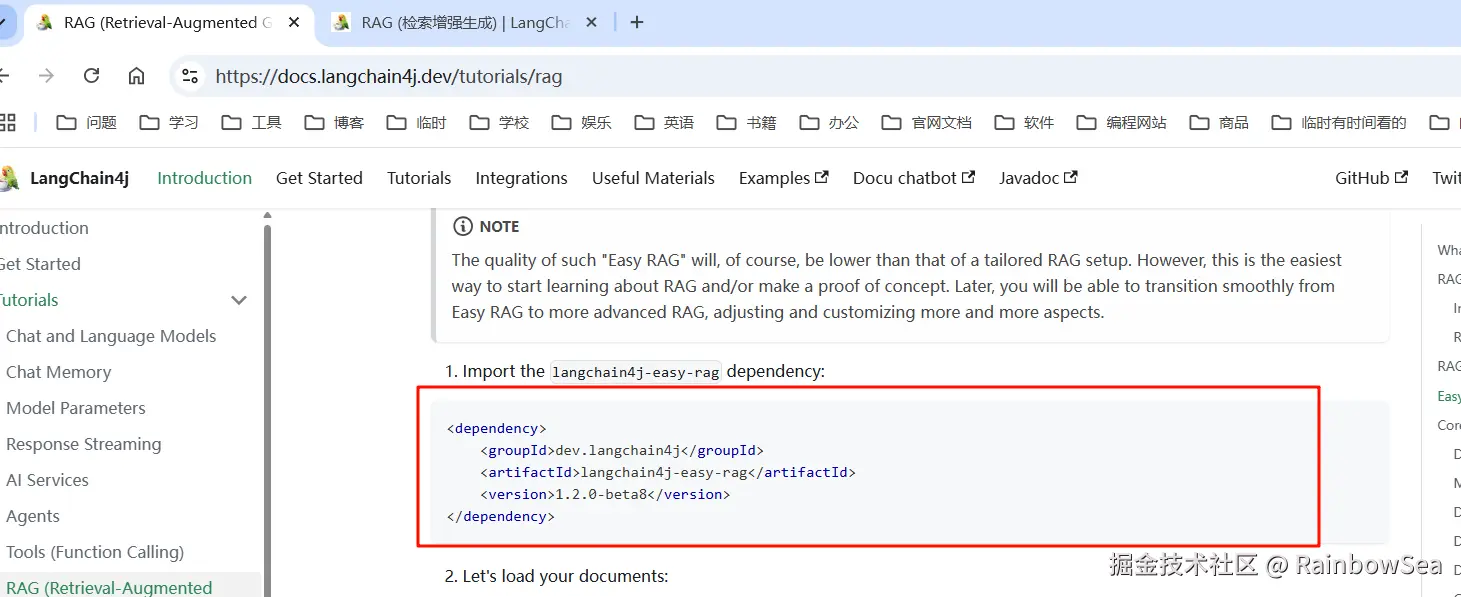Viewport: 1461px width, 597px height.
Task: Follow the Examples external link
Action: 783,178
